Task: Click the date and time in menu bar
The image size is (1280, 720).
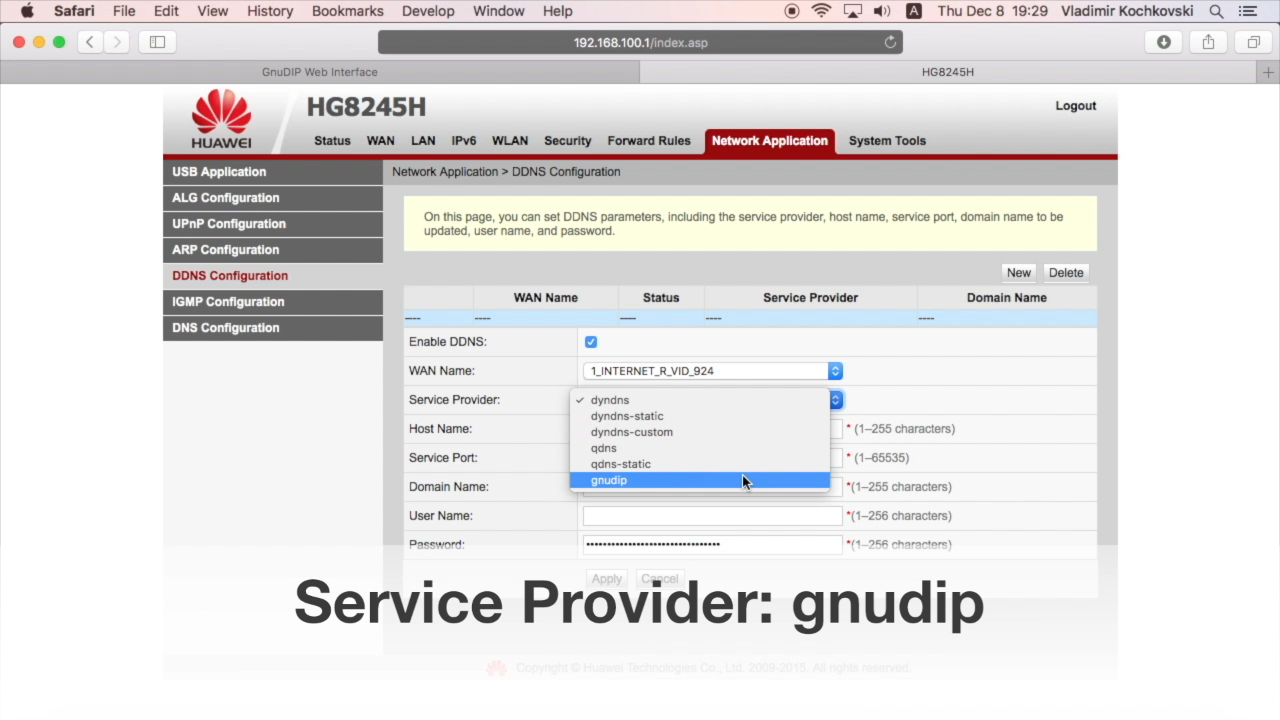Action: click(x=992, y=11)
